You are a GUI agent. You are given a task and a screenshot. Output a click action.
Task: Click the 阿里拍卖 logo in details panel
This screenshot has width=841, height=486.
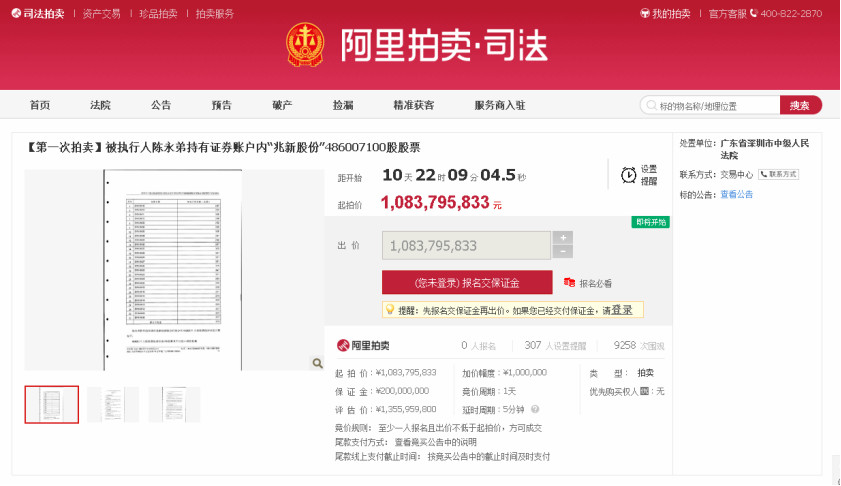[x=363, y=345]
